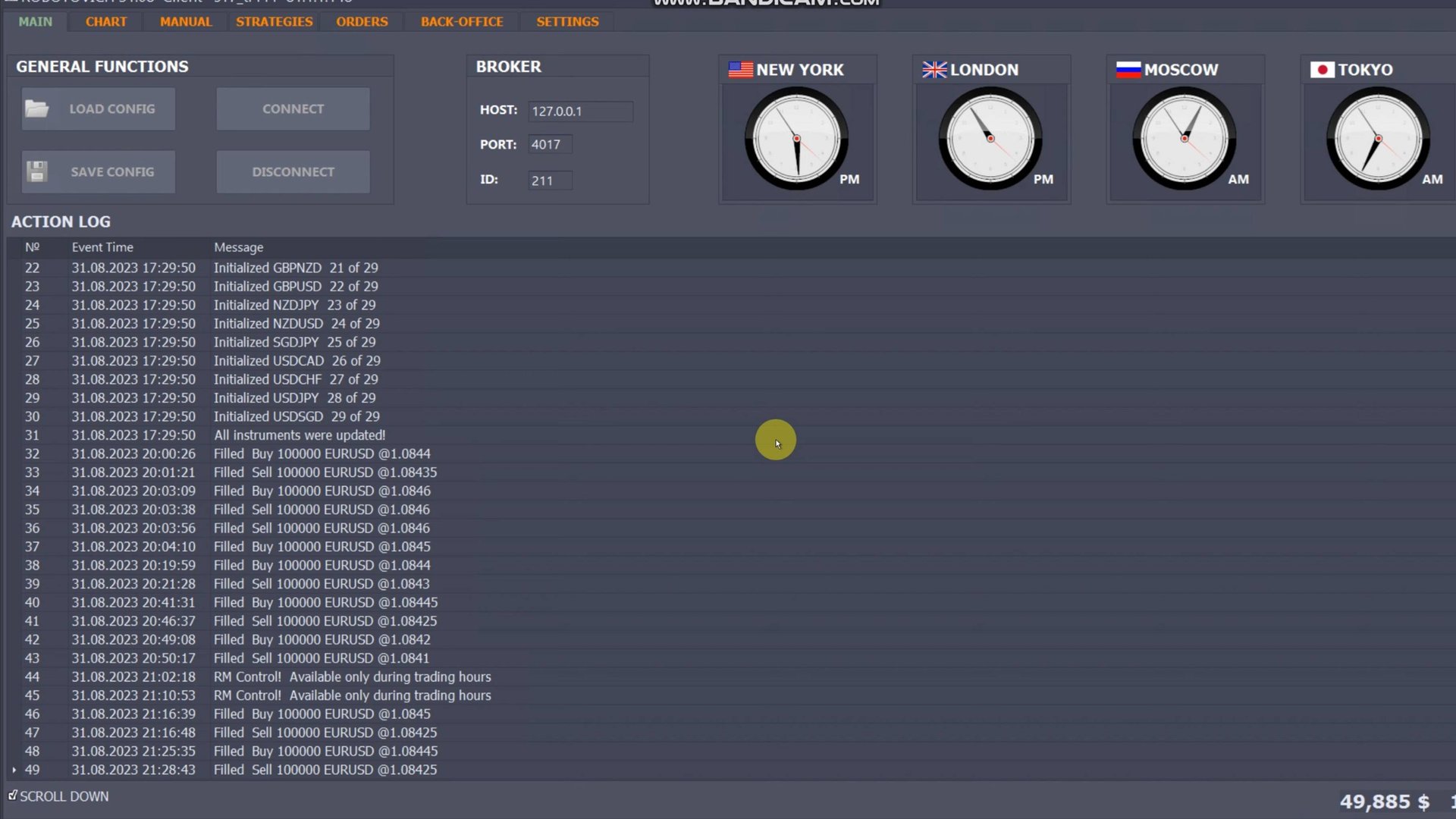Click the Port field showing 4017
This screenshot has width=1456, height=819.
point(550,144)
